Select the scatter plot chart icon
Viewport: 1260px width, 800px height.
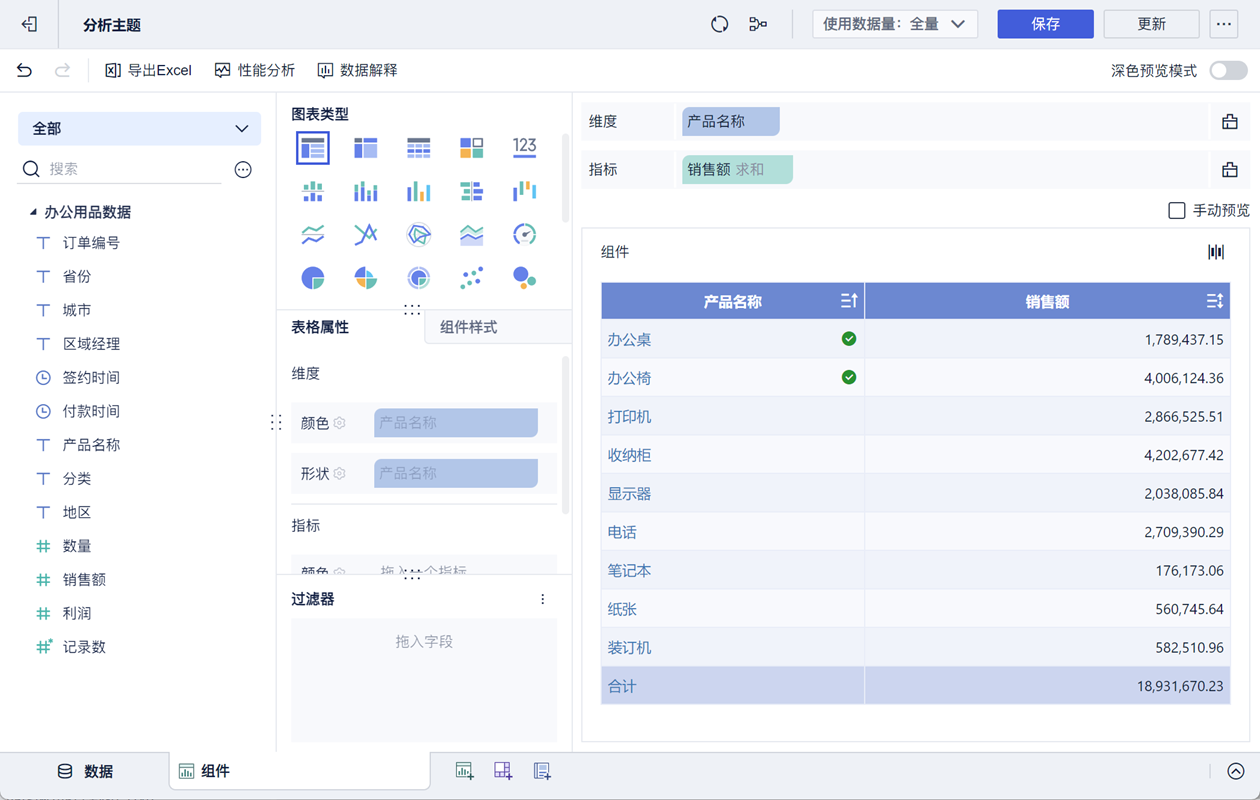tap(472, 277)
